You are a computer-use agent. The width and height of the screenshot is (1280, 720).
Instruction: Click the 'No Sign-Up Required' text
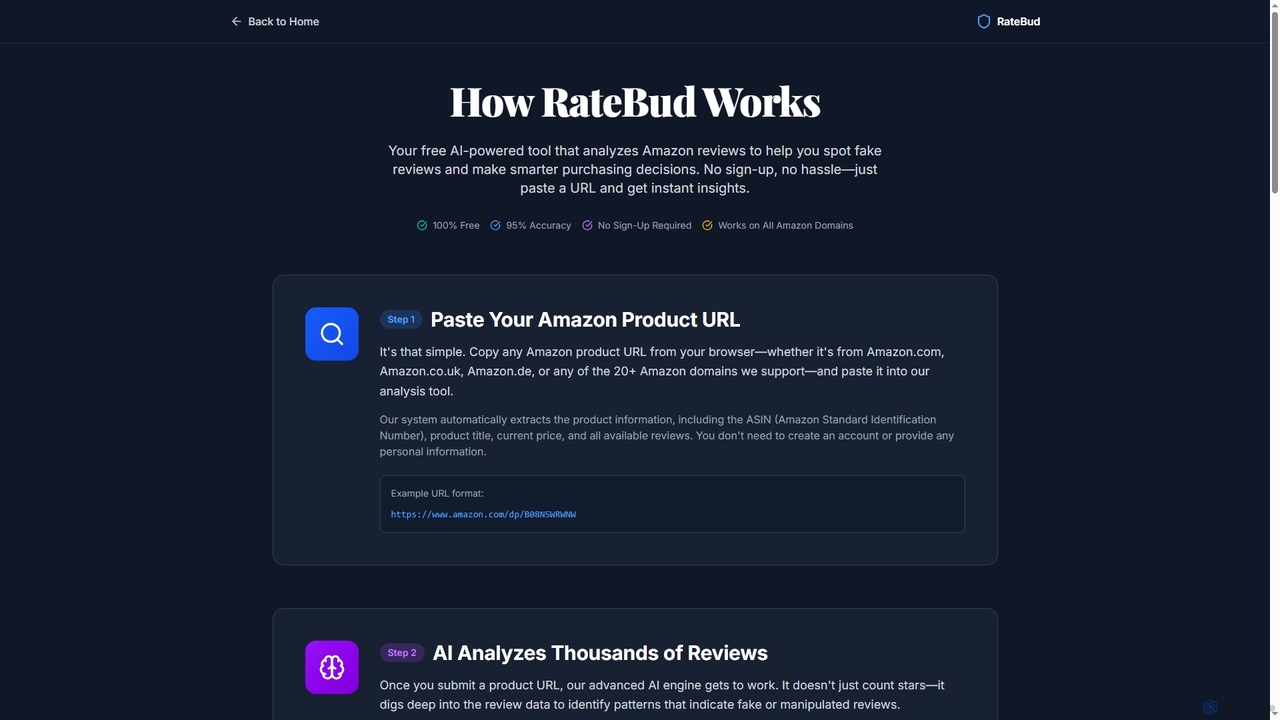coord(644,225)
